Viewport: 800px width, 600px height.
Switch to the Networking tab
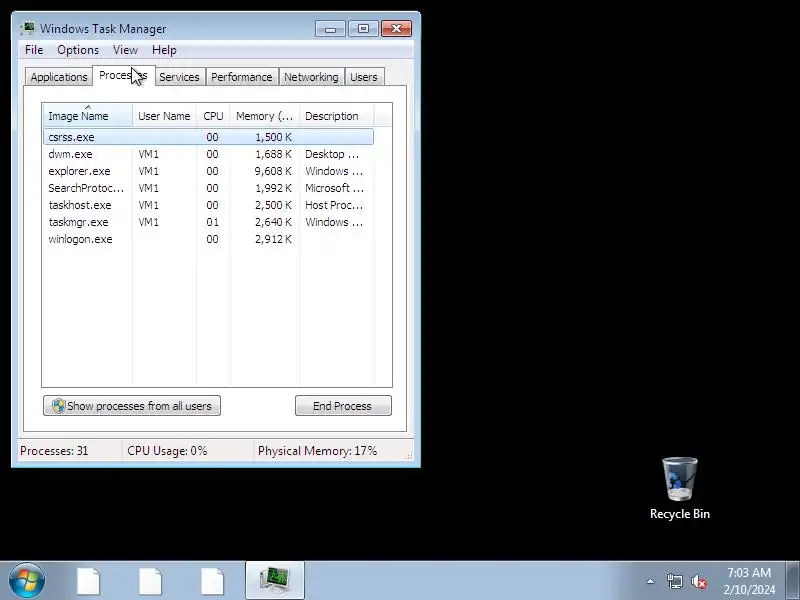pos(311,77)
